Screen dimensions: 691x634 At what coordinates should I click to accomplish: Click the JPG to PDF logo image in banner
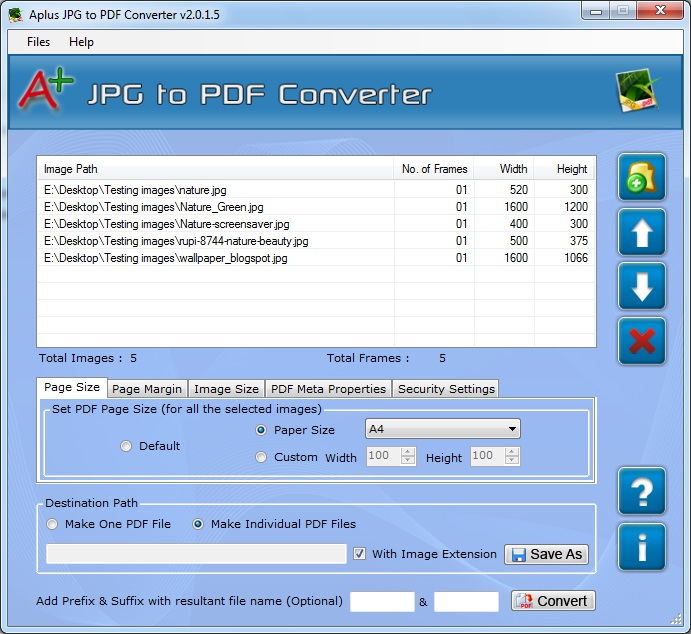(x=638, y=90)
